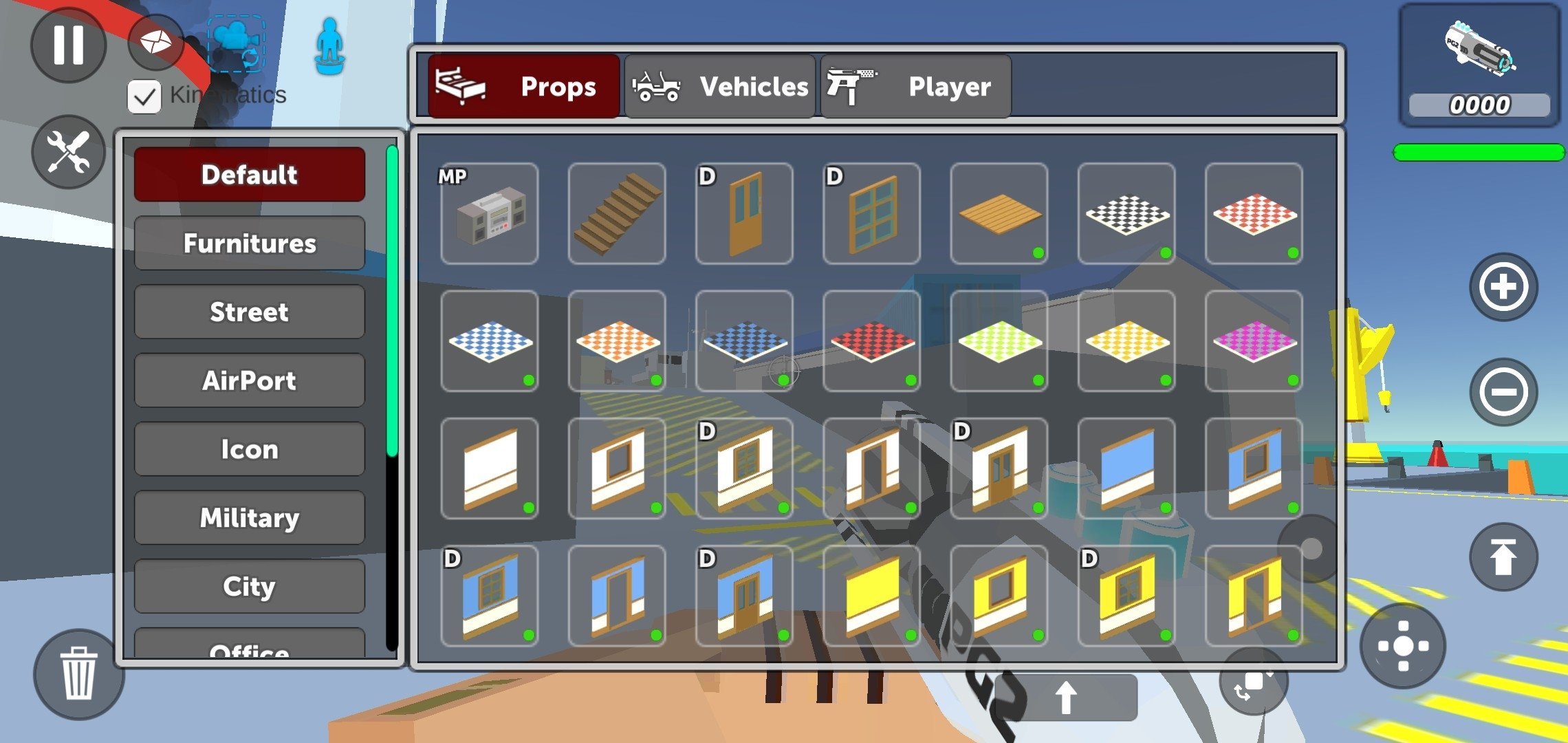1568x743 pixels.
Task: Click the Default category button
Action: (x=248, y=175)
